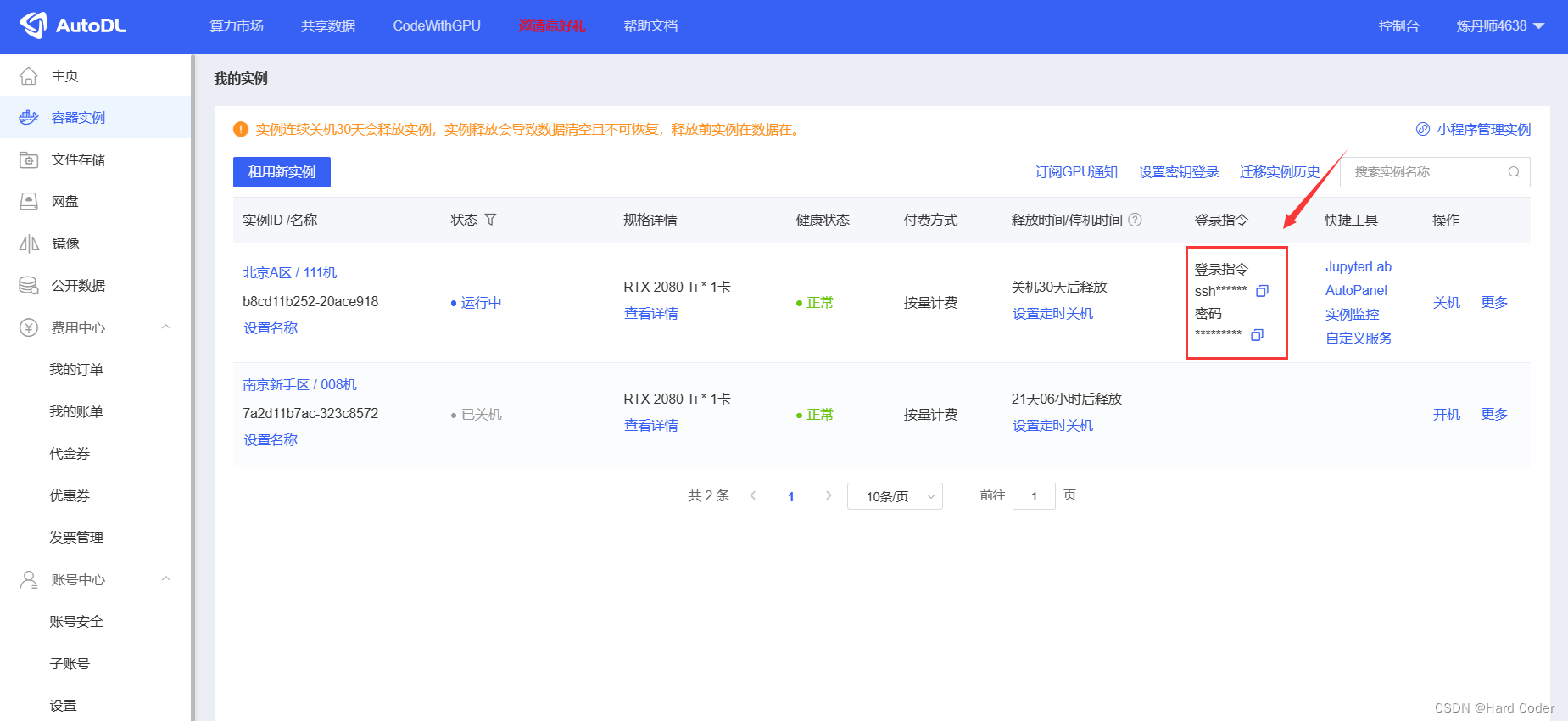Open 算力市场 in top navigation

click(237, 26)
